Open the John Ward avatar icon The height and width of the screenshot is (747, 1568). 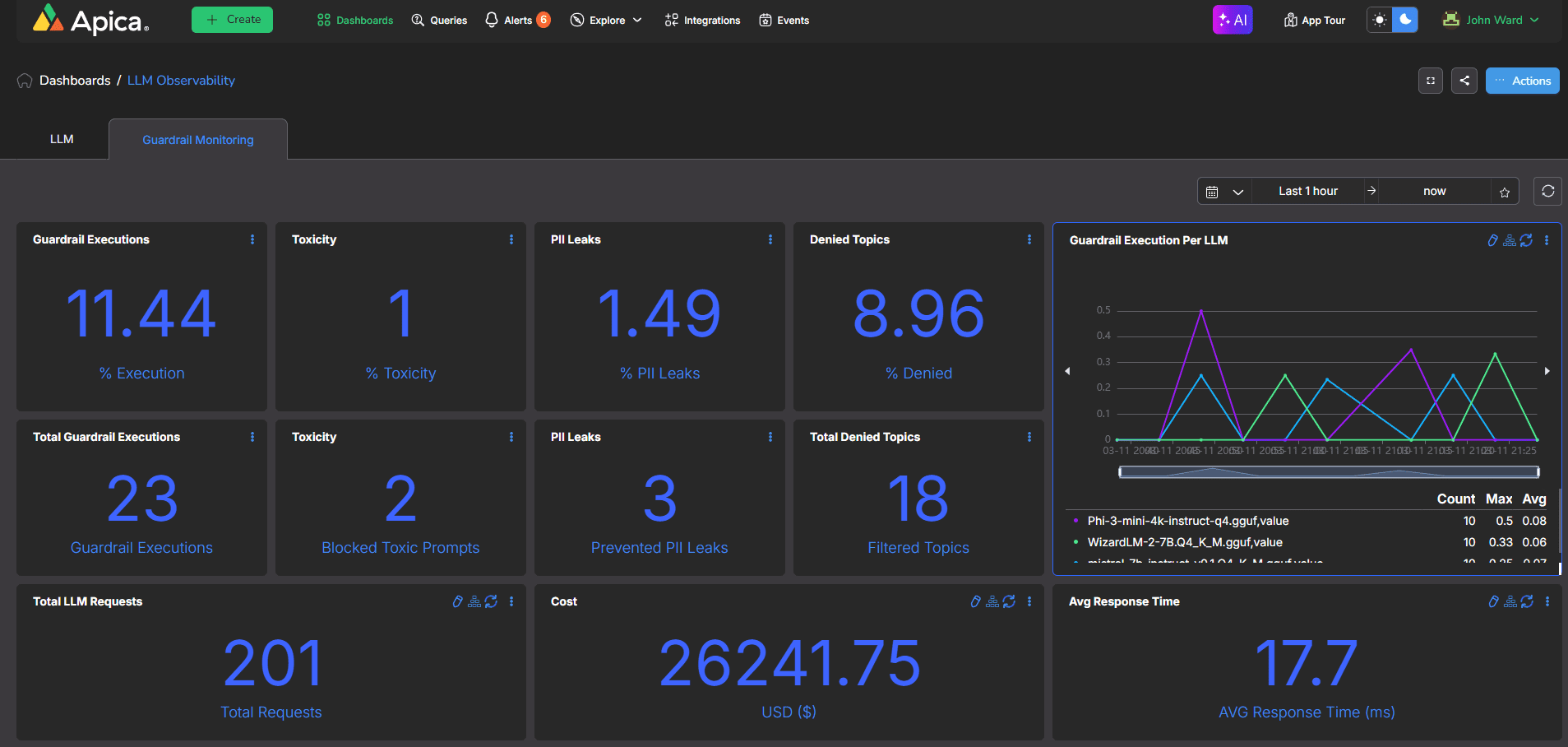click(x=1451, y=20)
